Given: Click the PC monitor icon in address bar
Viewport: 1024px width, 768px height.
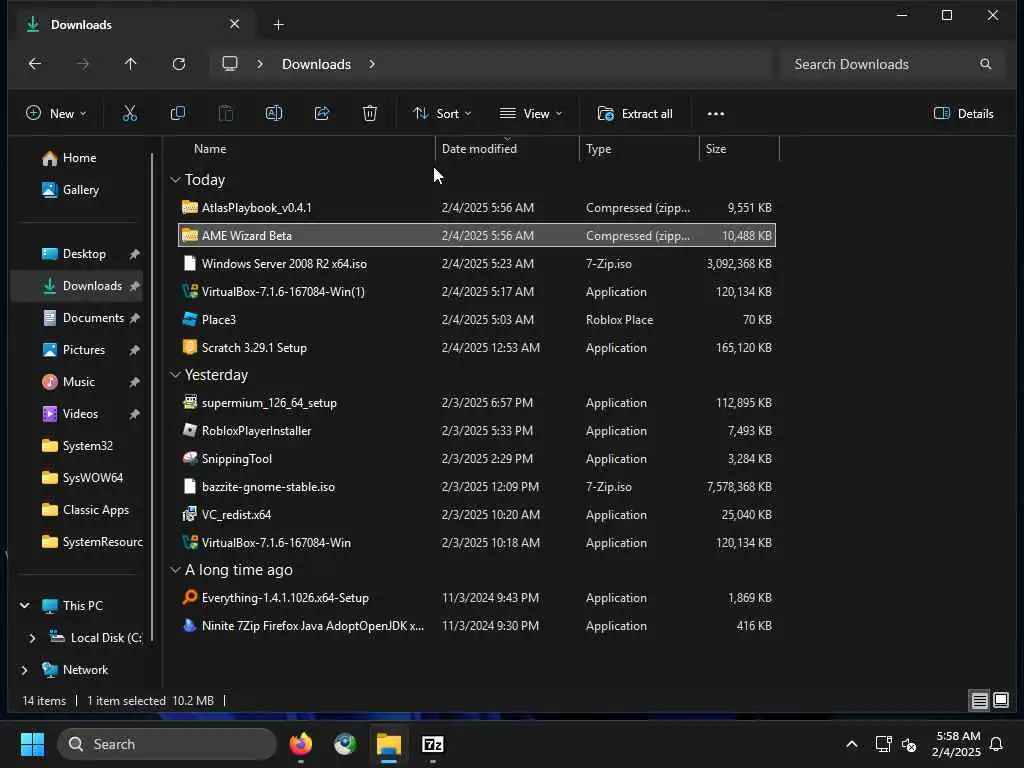Looking at the screenshot, I should pos(230,64).
